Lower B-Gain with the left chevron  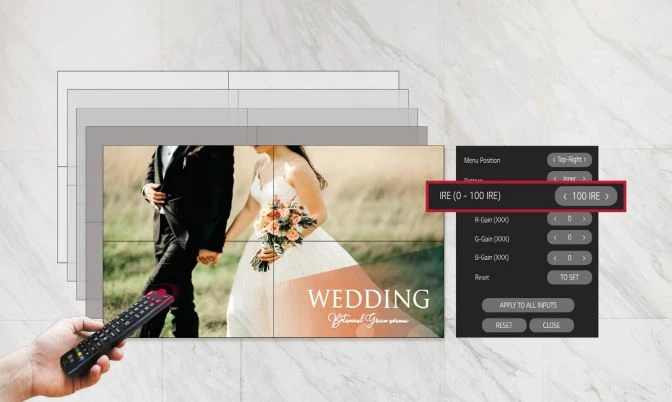click(x=554, y=257)
